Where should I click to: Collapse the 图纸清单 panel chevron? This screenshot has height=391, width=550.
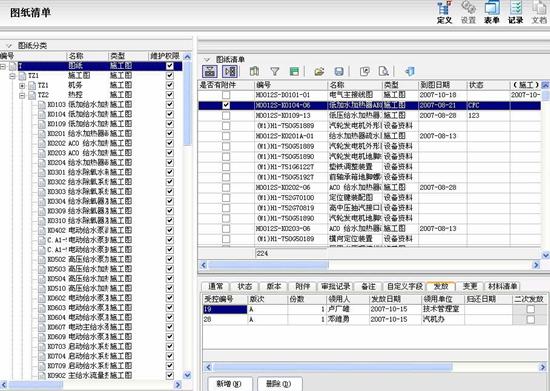click(207, 59)
